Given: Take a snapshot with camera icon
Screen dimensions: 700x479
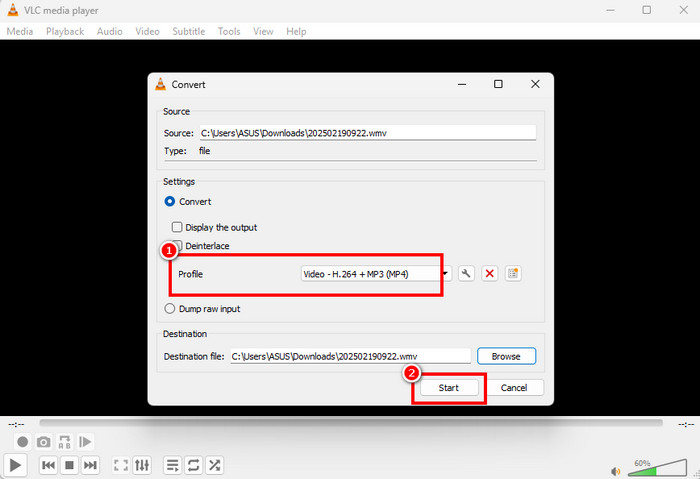Looking at the screenshot, I should [x=43, y=442].
